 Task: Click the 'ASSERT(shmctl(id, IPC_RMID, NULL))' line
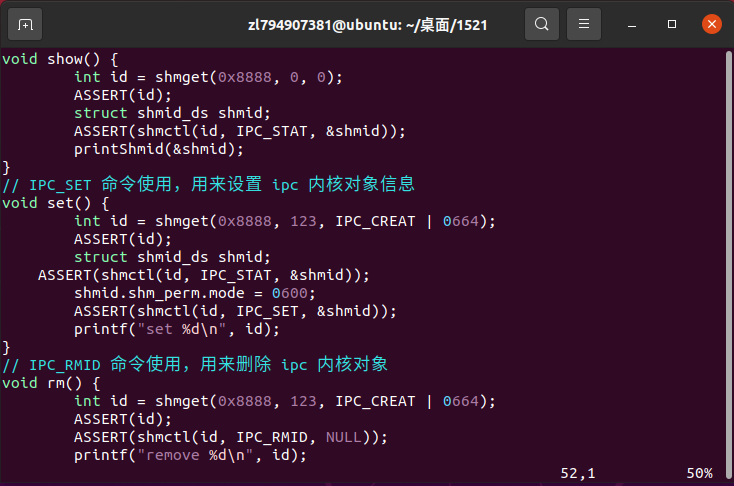[231, 437]
